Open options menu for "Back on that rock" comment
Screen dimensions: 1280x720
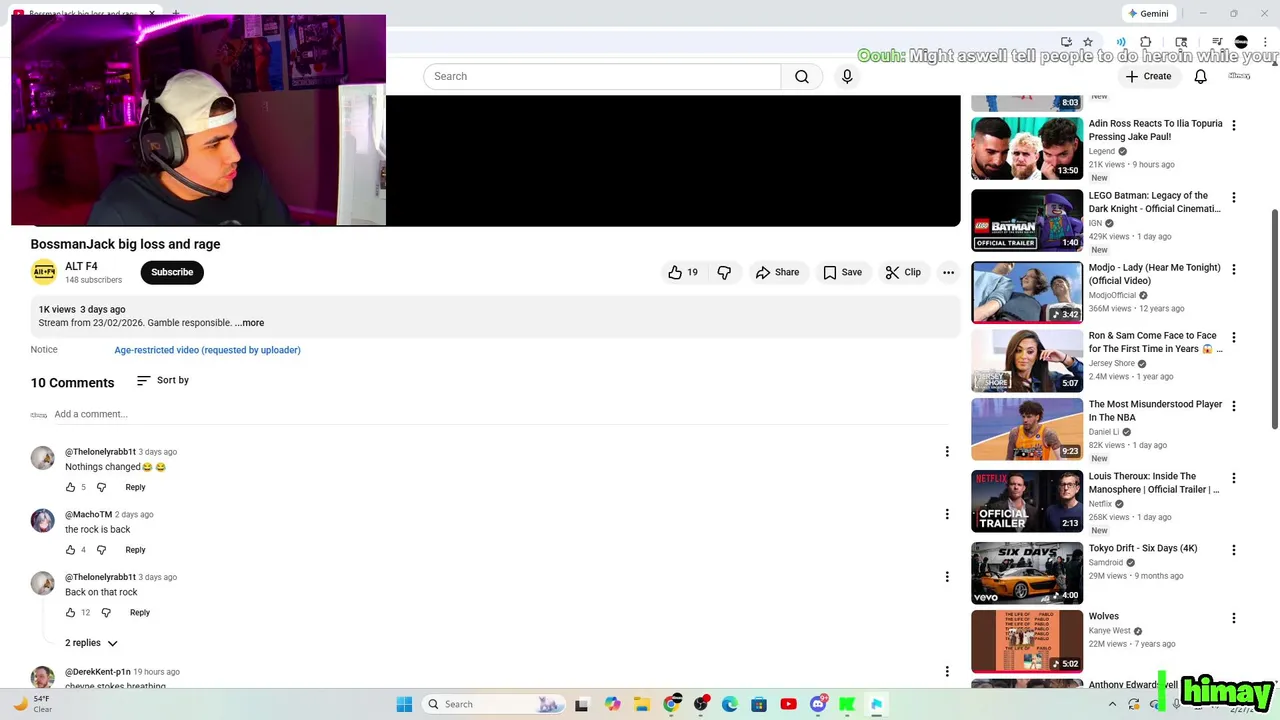point(947,577)
